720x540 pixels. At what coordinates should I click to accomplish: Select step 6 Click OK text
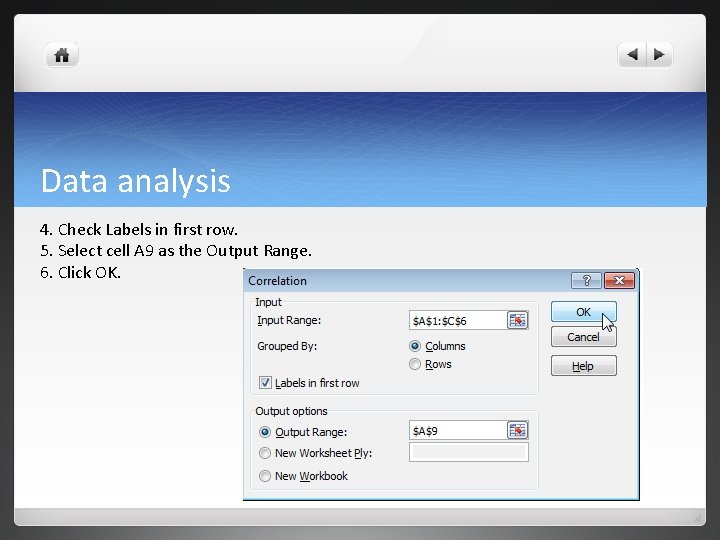click(80, 273)
